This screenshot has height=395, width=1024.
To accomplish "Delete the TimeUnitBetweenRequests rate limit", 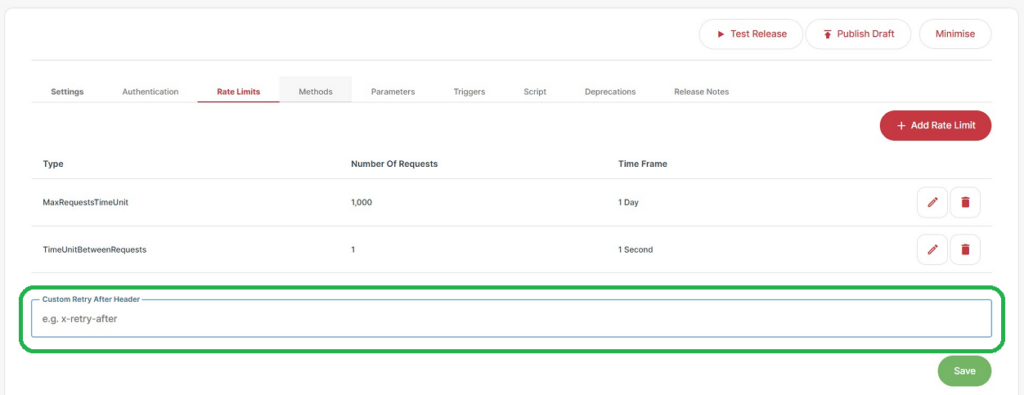I will (965, 249).
